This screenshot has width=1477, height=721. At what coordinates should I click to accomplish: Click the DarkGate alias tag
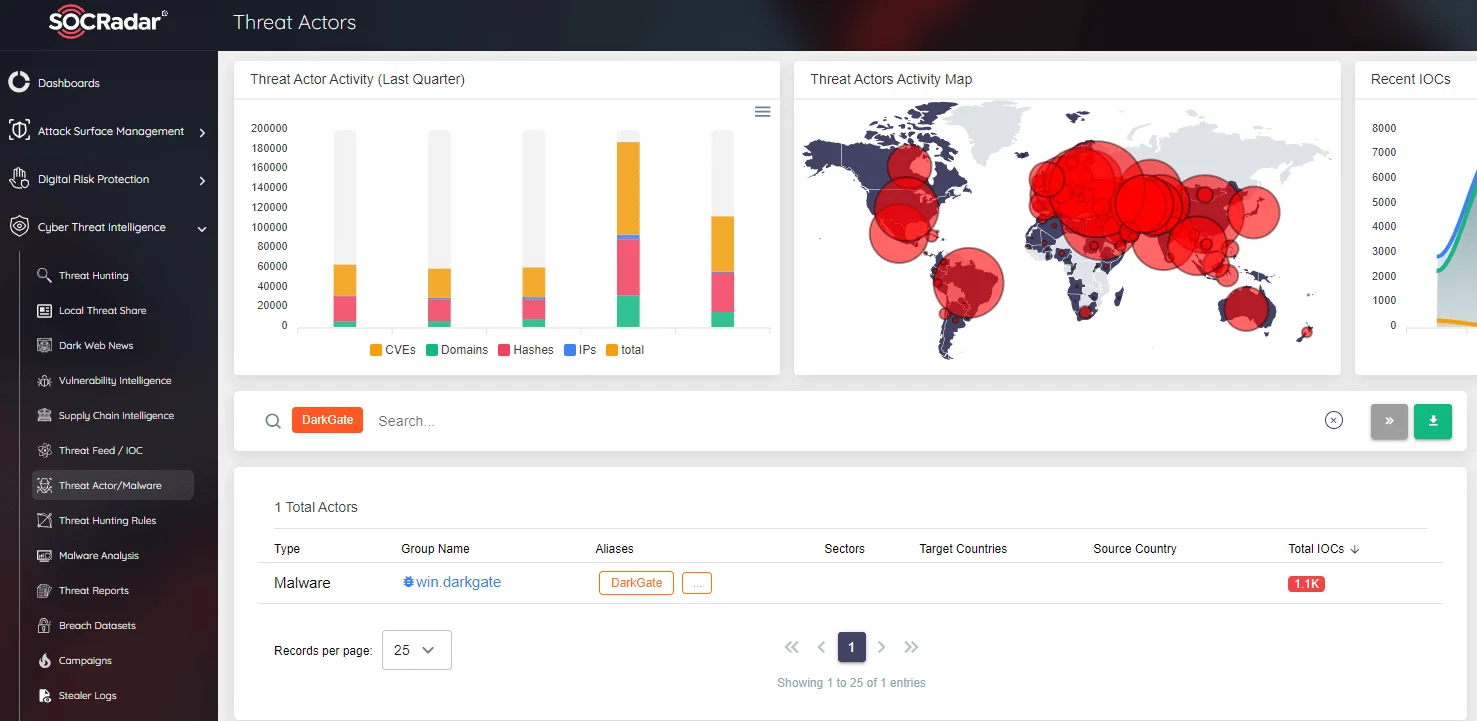coord(637,583)
